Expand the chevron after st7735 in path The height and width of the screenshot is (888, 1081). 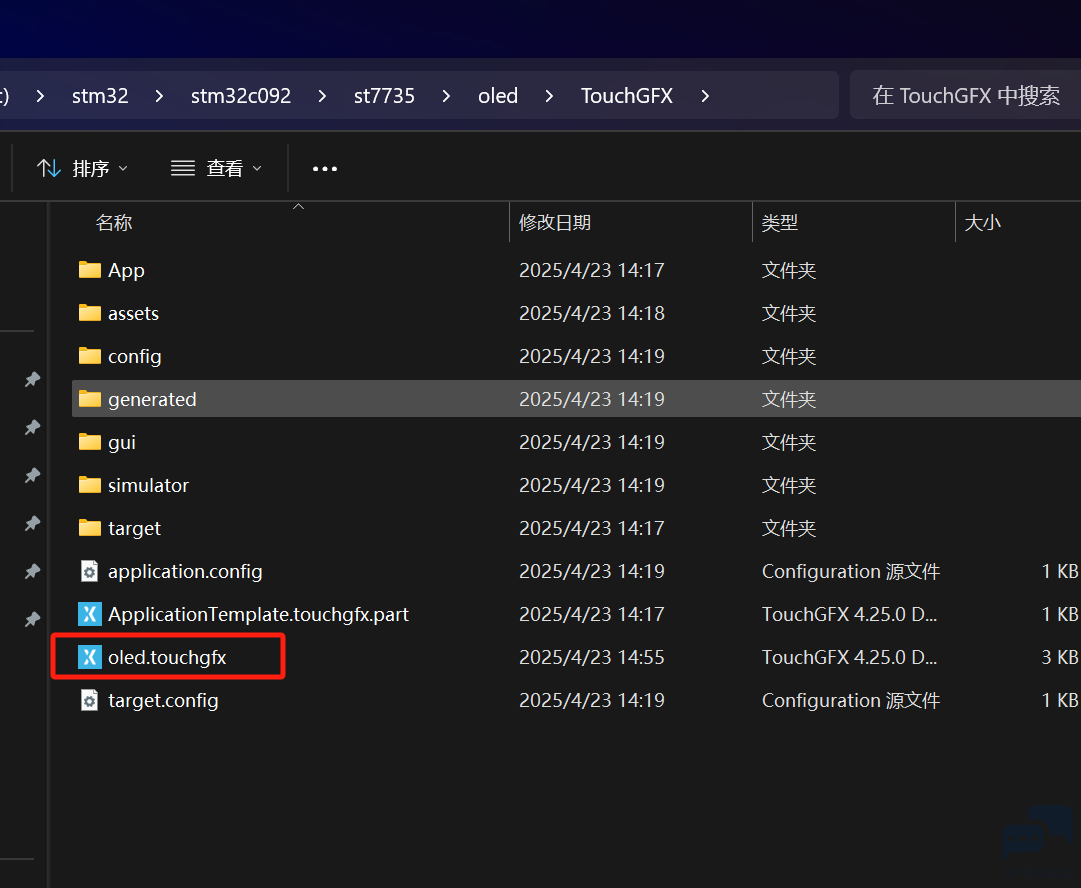pos(446,96)
